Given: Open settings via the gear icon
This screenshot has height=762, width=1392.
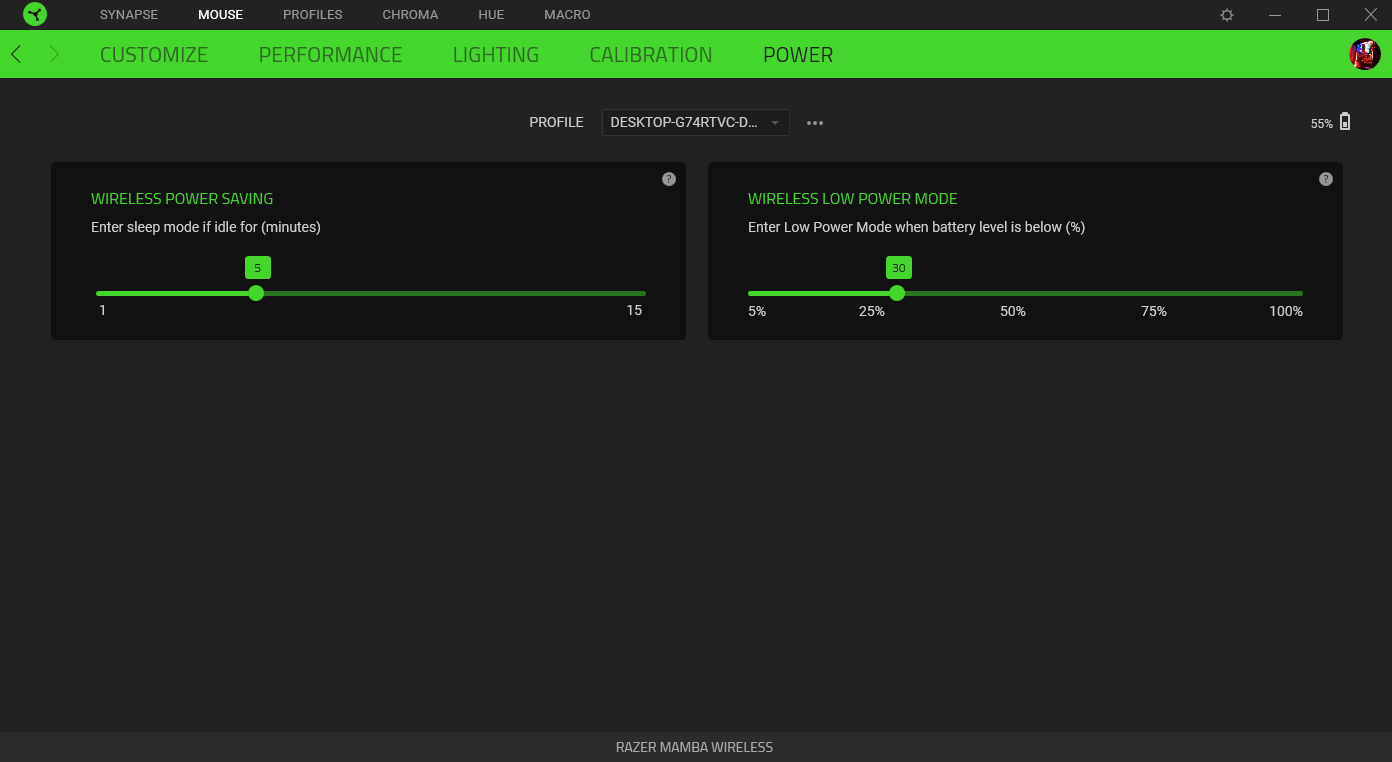Looking at the screenshot, I should pyautogui.click(x=1227, y=15).
